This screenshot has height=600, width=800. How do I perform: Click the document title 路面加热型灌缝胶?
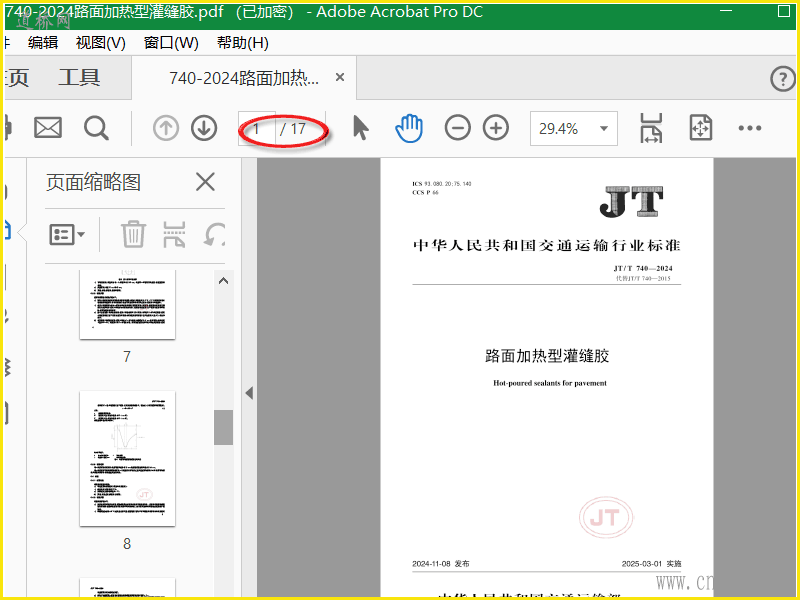pyautogui.click(x=547, y=356)
